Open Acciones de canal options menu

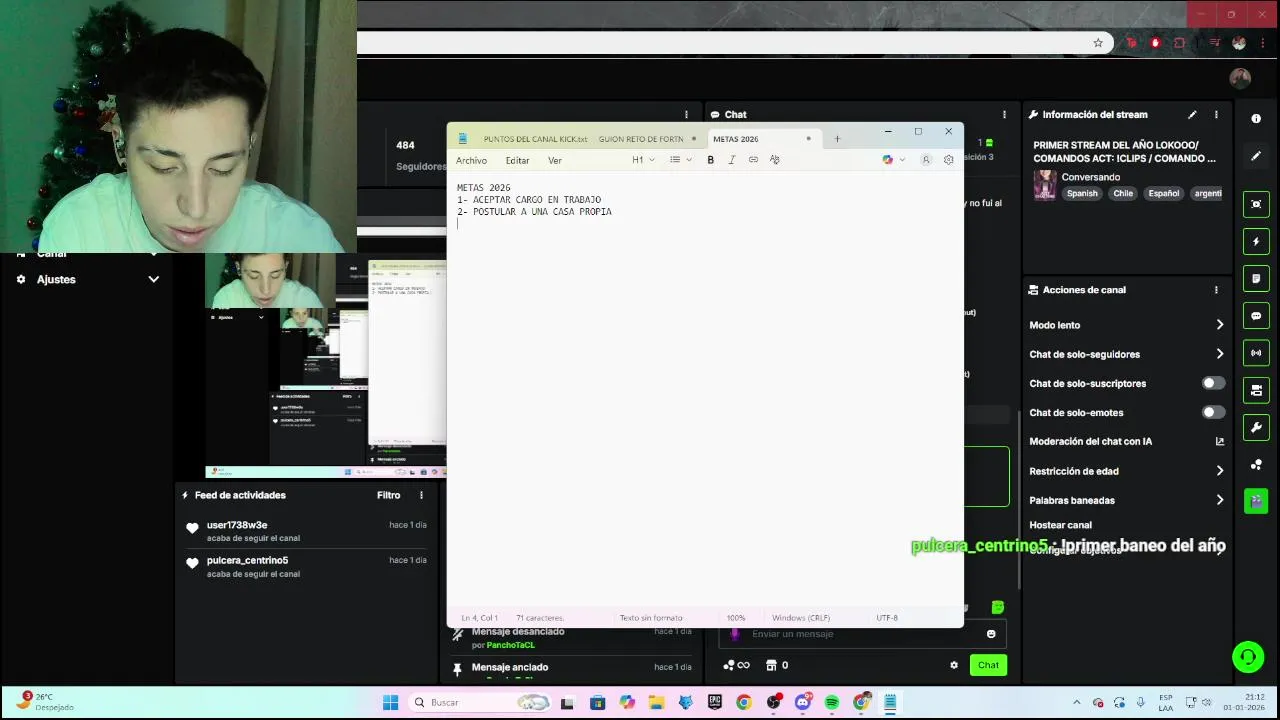[1216, 290]
